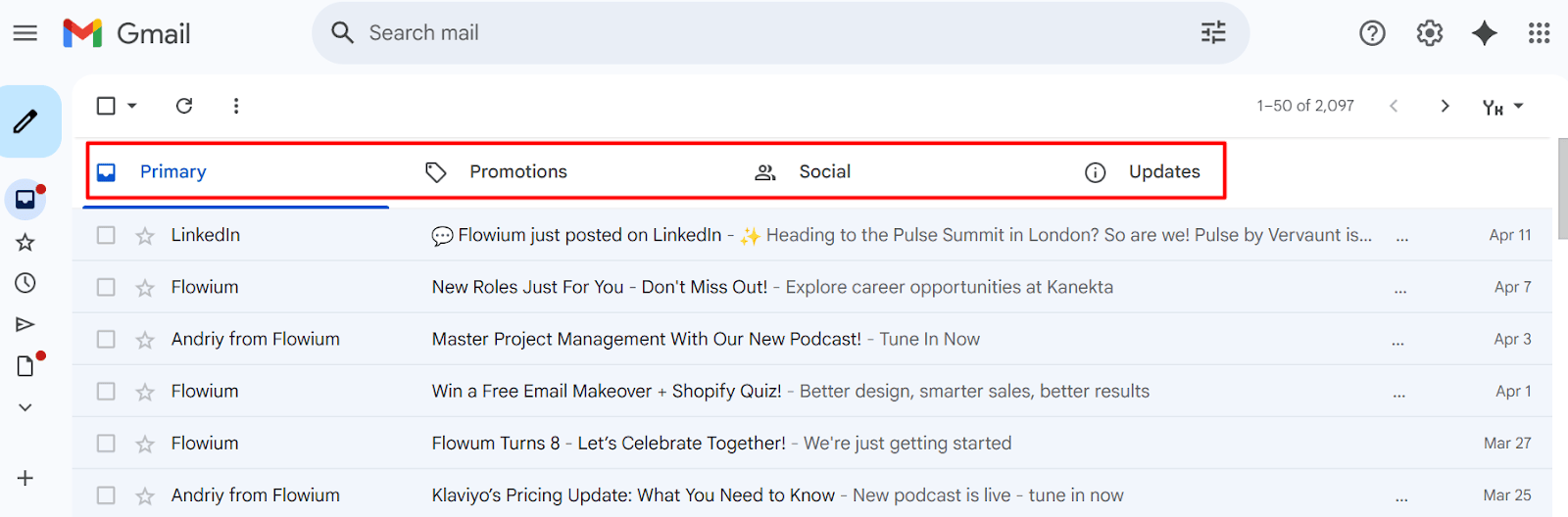This screenshot has height=517, width=1568.
Task: Expand more labels chevron in sidebar
Action: [25, 407]
